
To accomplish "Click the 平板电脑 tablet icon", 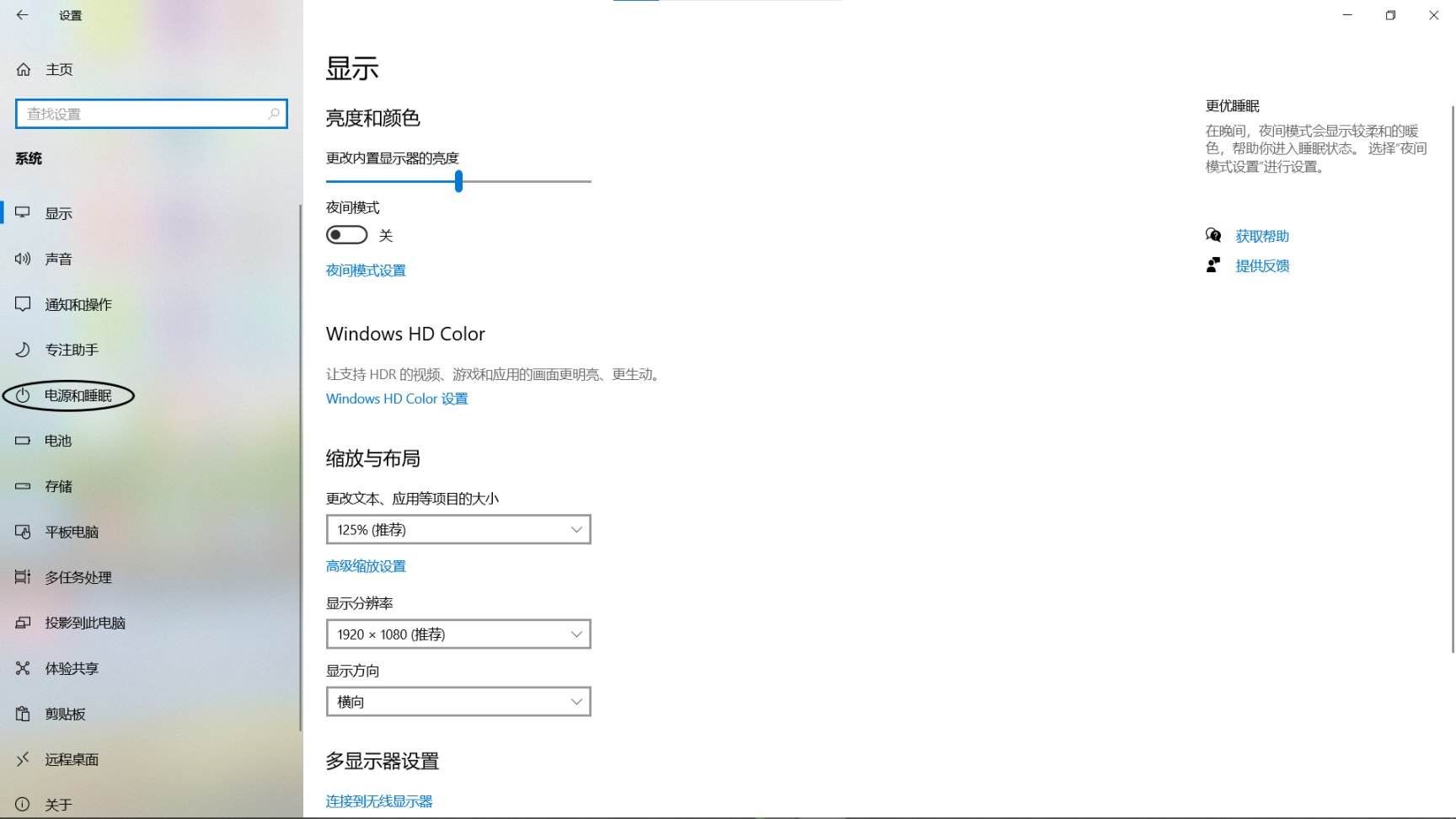I will pyautogui.click(x=23, y=532).
